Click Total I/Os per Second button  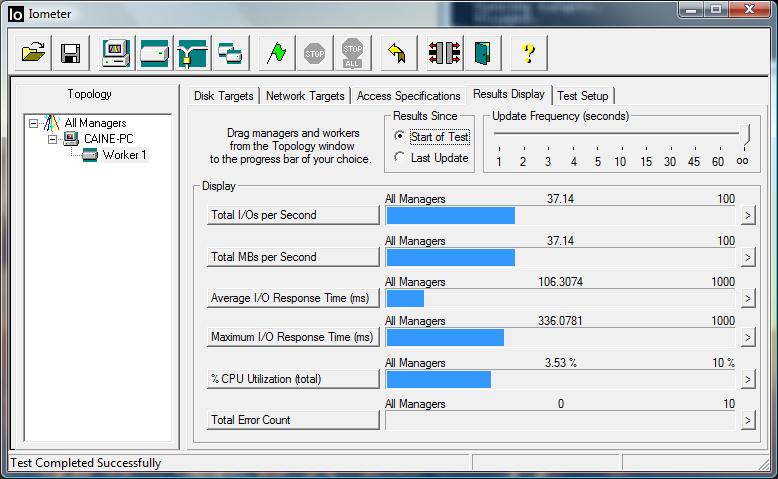(293, 215)
